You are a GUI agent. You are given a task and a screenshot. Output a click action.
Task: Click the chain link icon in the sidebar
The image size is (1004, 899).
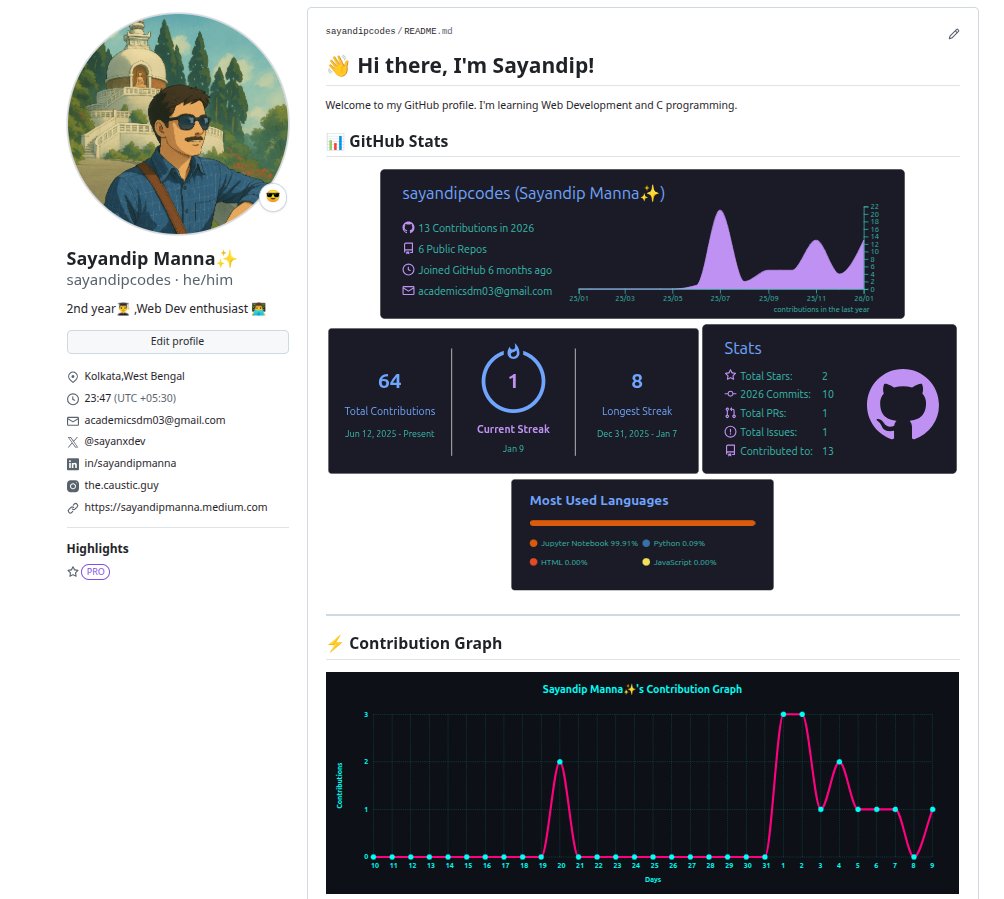(73, 508)
